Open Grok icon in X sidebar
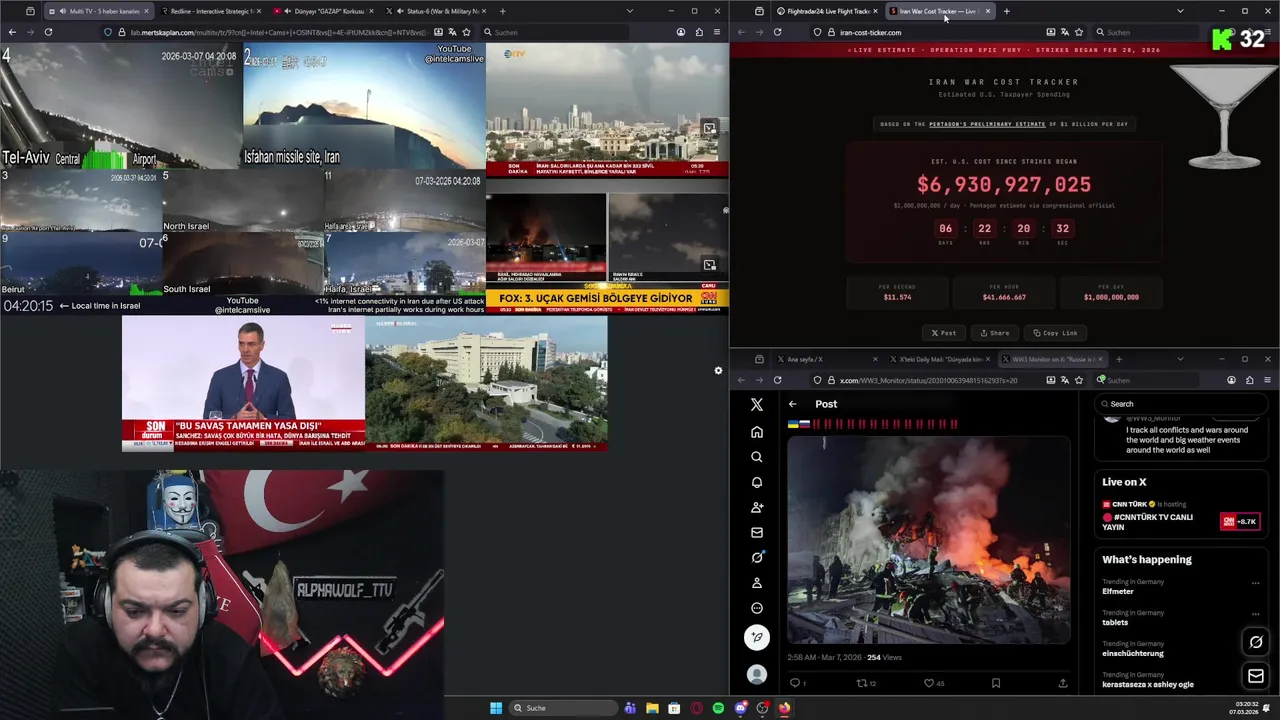Image resolution: width=1280 pixels, height=720 pixels. pos(757,557)
